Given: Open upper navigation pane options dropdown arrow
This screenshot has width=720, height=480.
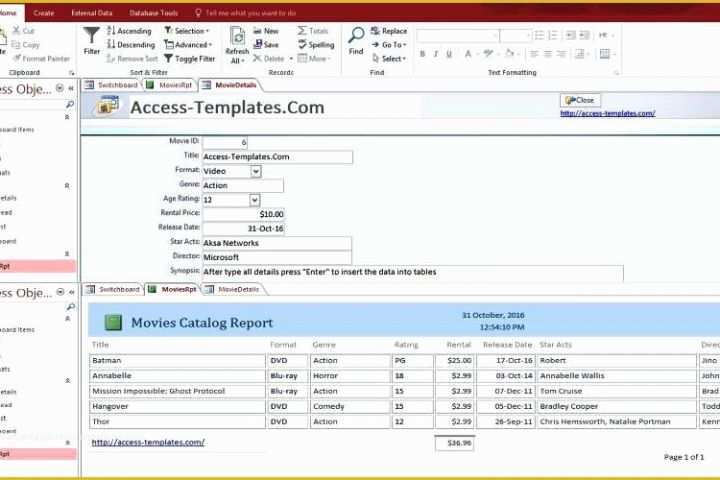Looking at the screenshot, I should coord(60,88).
